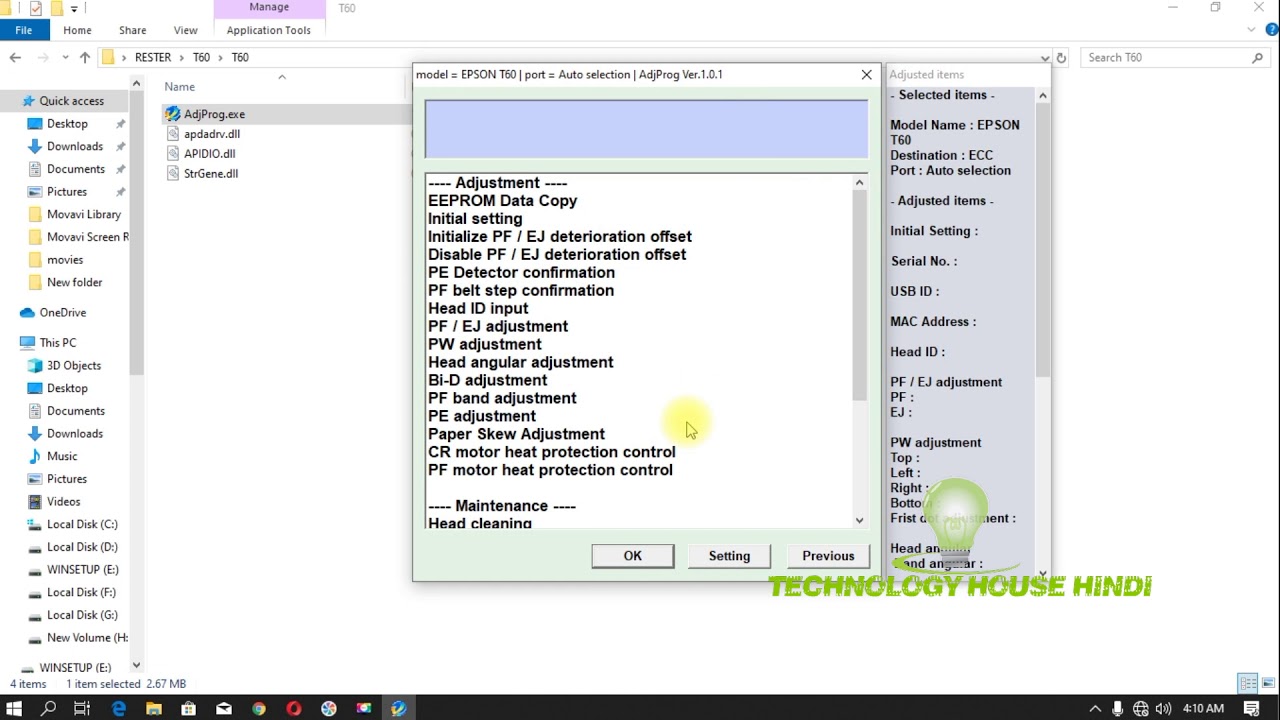Select Head ID input entry
This screenshot has width=1280, height=720.
click(478, 309)
